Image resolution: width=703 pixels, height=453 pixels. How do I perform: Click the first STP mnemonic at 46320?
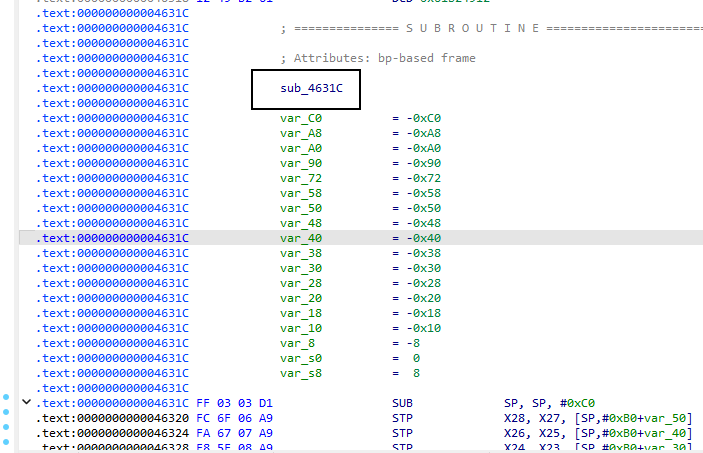(403, 418)
